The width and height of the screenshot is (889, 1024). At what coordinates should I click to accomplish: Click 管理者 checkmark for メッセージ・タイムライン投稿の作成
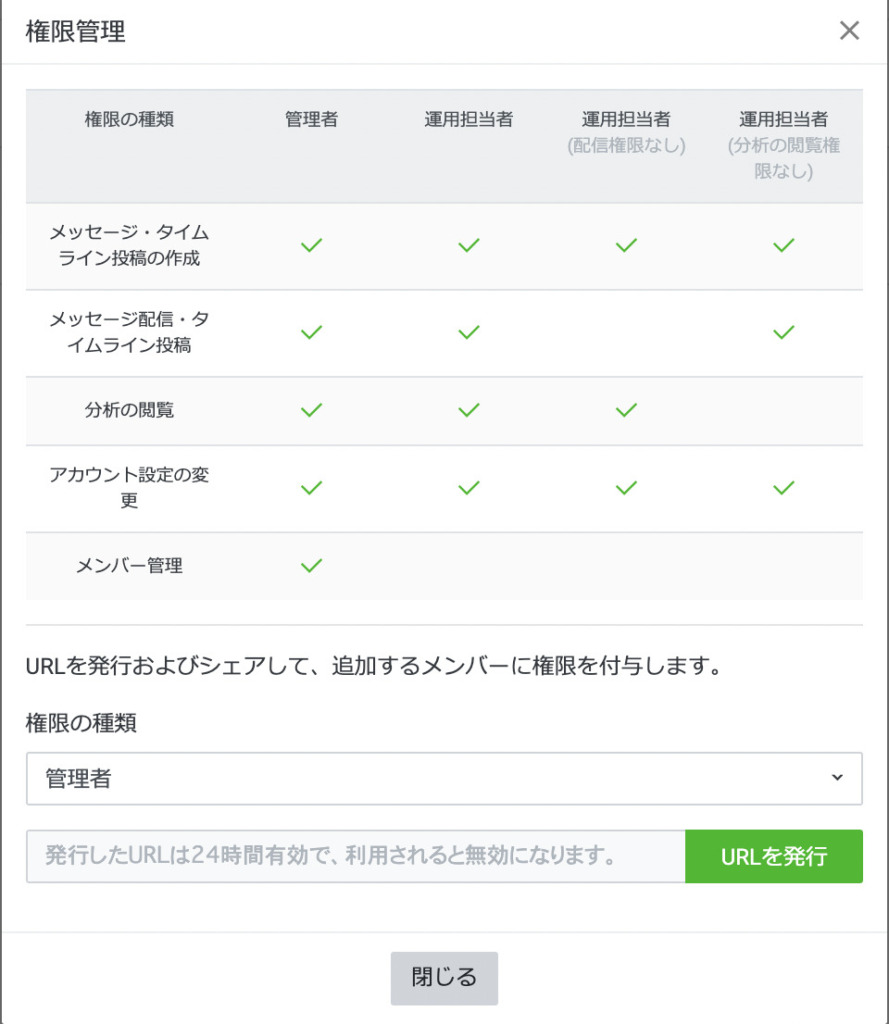coord(312,245)
